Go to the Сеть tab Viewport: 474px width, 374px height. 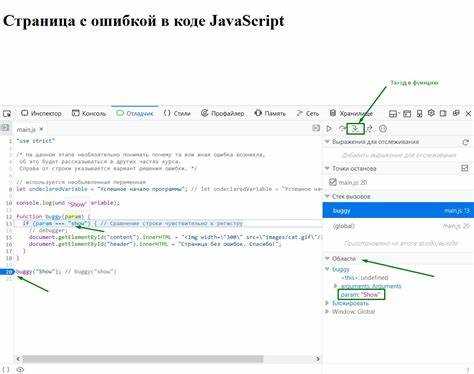pyautogui.click(x=308, y=114)
